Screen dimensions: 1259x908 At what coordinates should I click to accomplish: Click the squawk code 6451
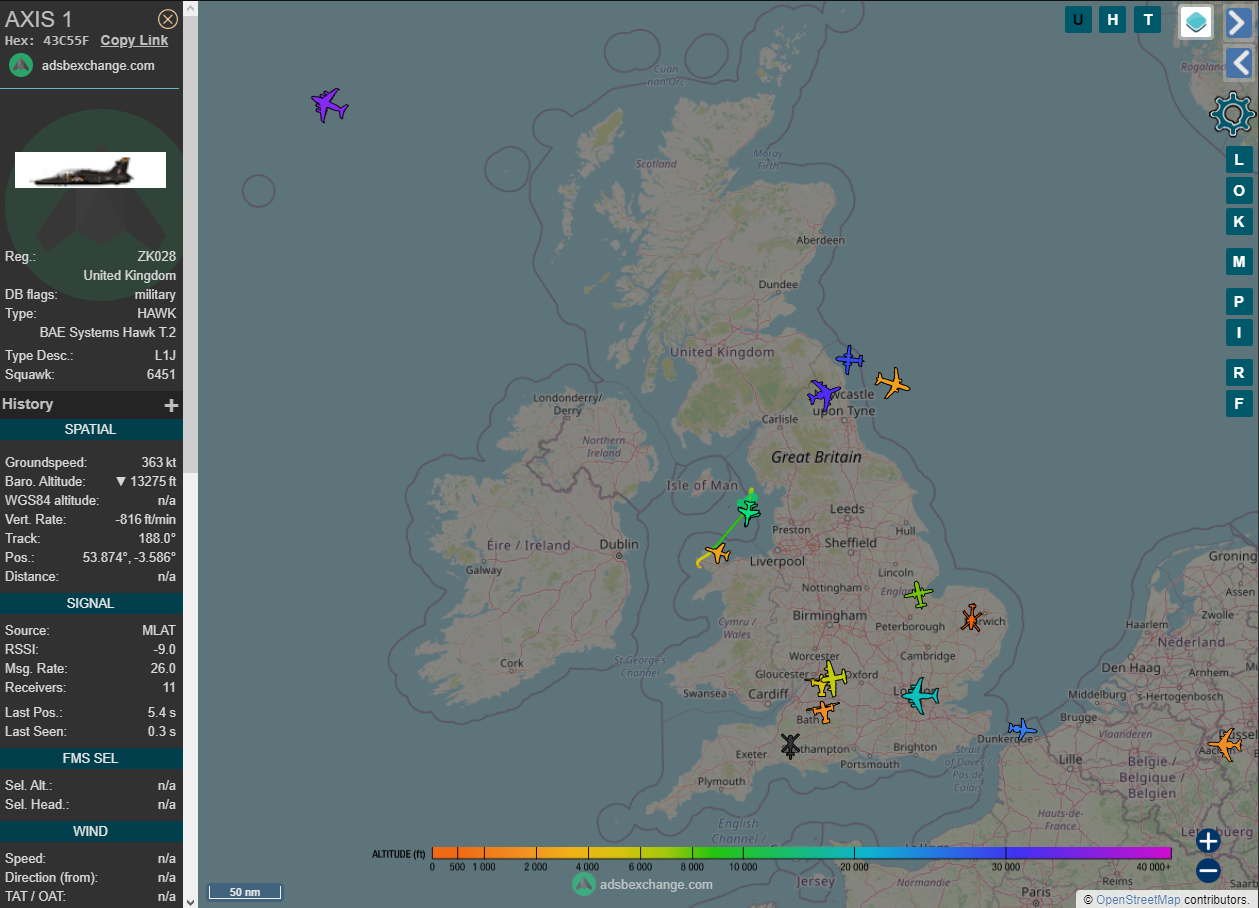coord(161,375)
